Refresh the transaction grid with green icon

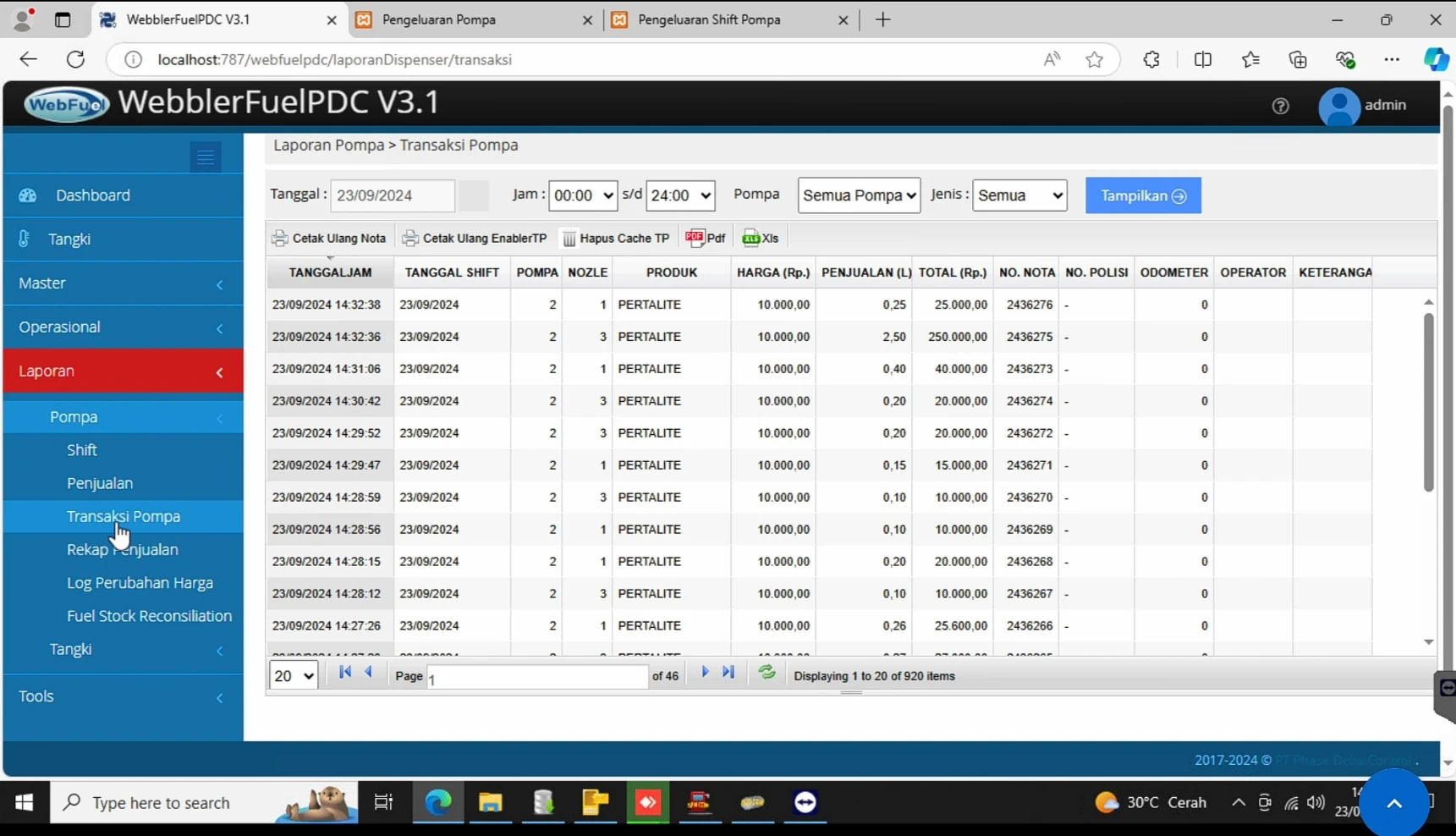pos(767,673)
